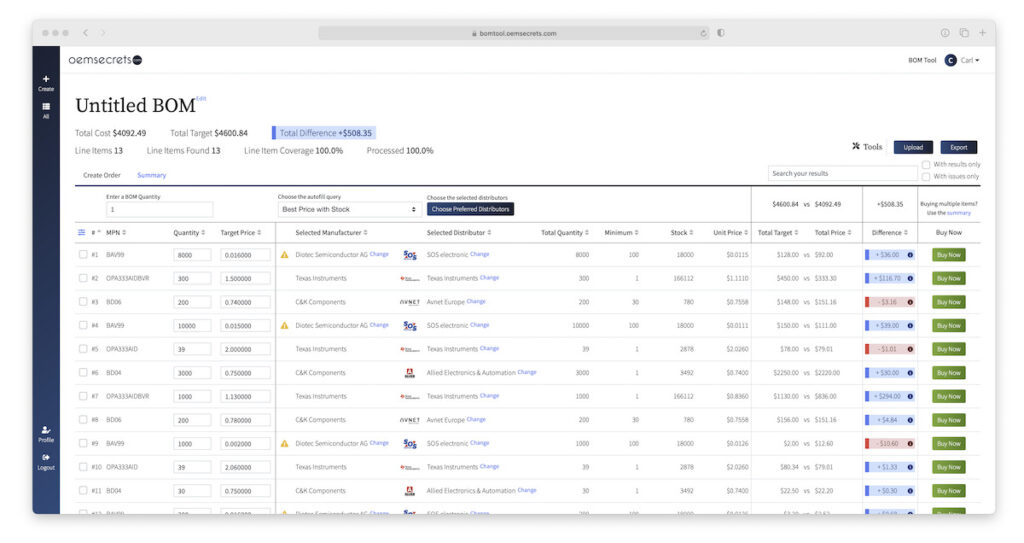Screen dimensions: 1024x543
Task: Click the Quantity field of row #2
Action: [x=192, y=278]
